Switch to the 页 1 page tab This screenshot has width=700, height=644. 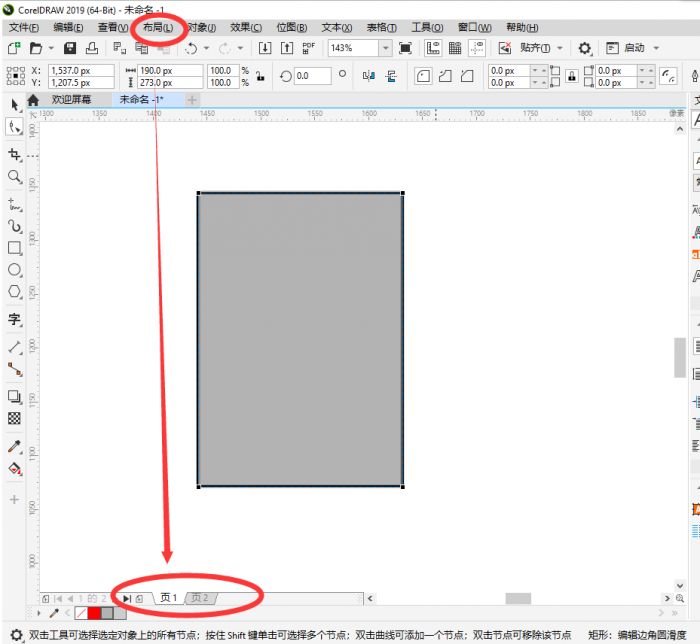(x=169, y=598)
